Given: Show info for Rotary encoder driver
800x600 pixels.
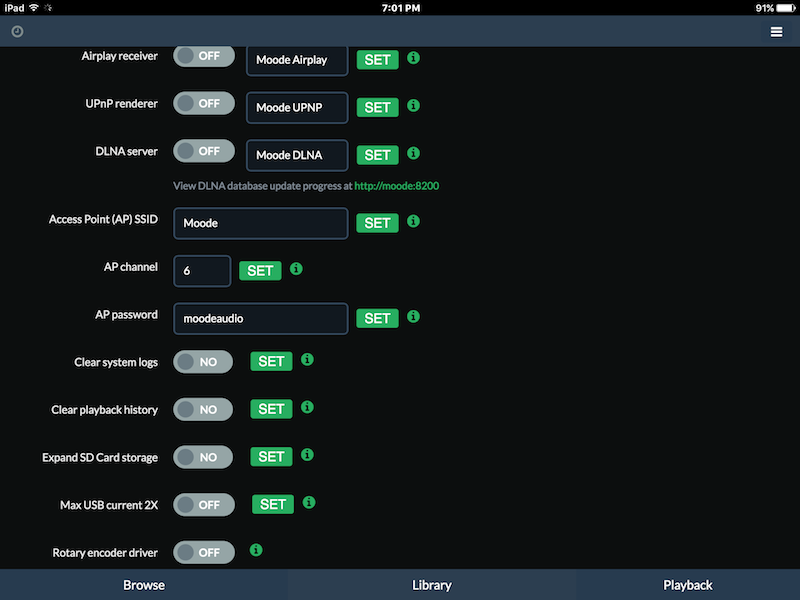Looking at the screenshot, I should tap(256, 550).
